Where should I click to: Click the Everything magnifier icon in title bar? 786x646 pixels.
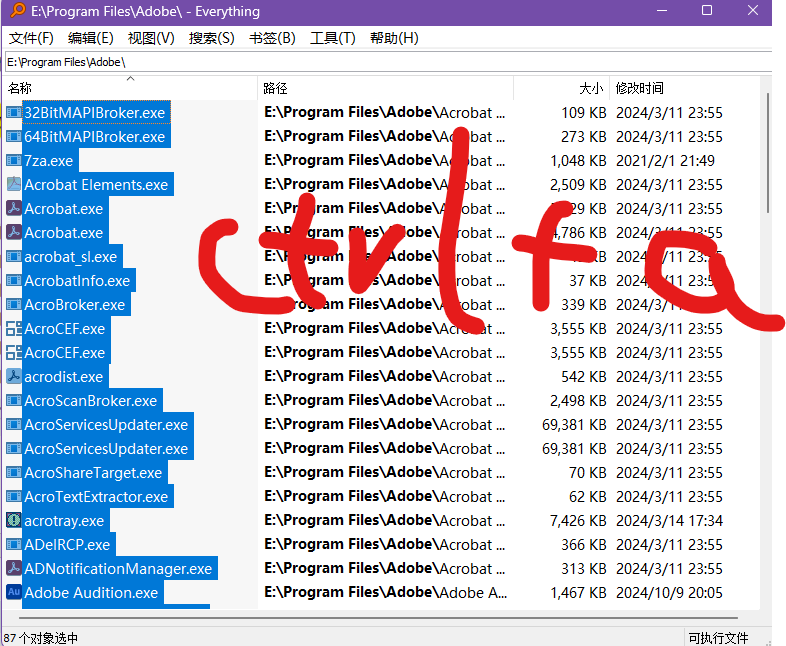[x=17, y=11]
